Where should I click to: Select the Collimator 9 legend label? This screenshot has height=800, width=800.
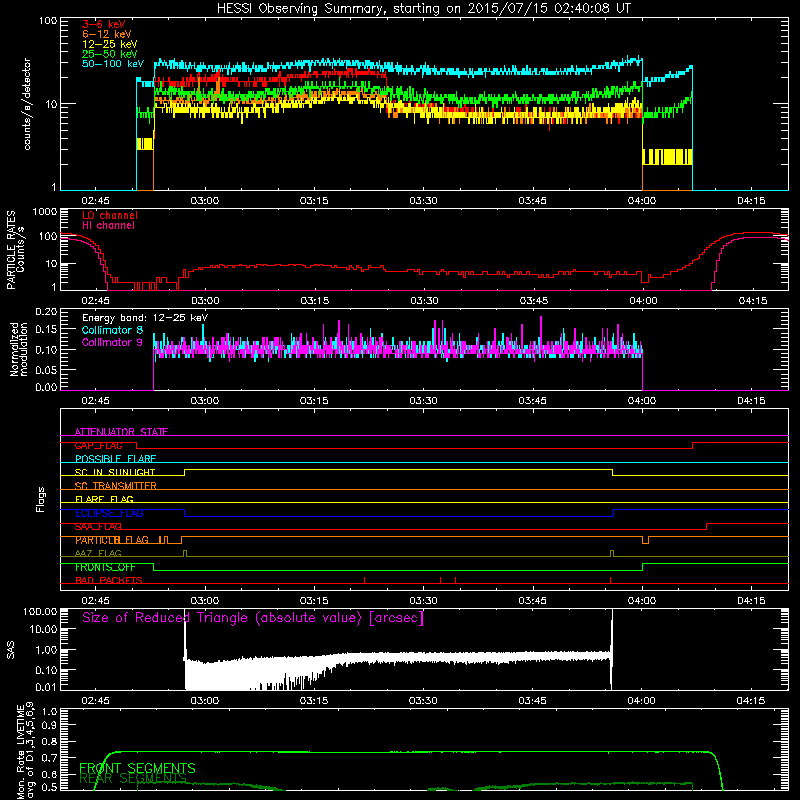pos(112,342)
